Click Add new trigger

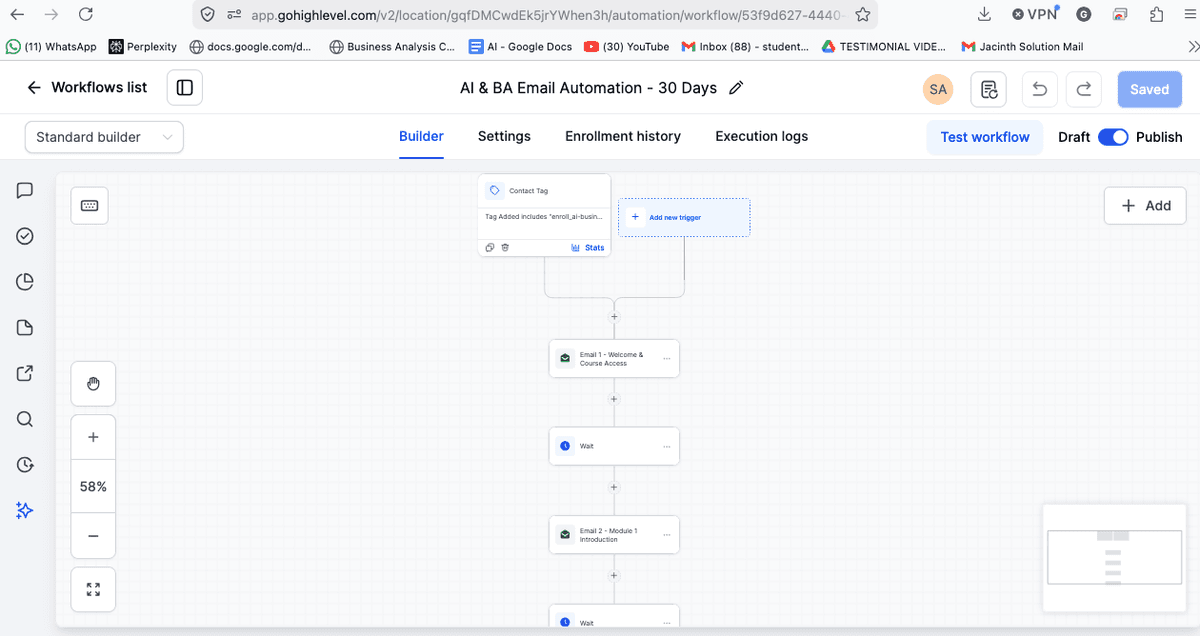684,217
